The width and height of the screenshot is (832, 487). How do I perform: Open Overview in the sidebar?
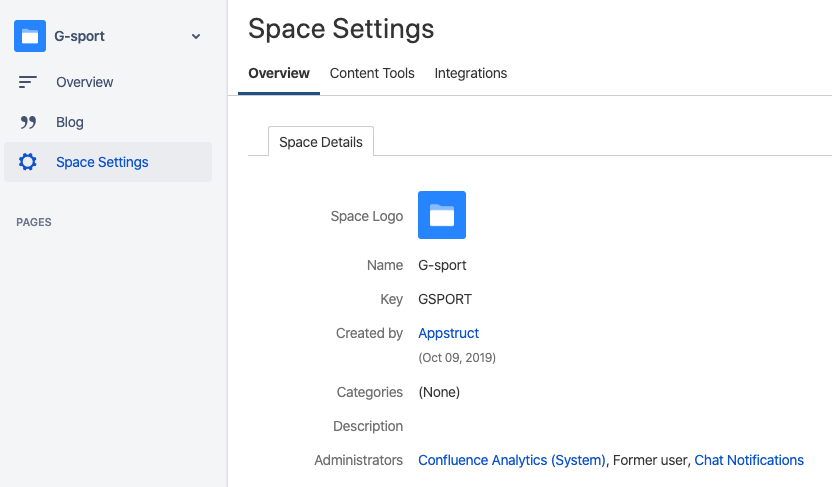[84, 82]
